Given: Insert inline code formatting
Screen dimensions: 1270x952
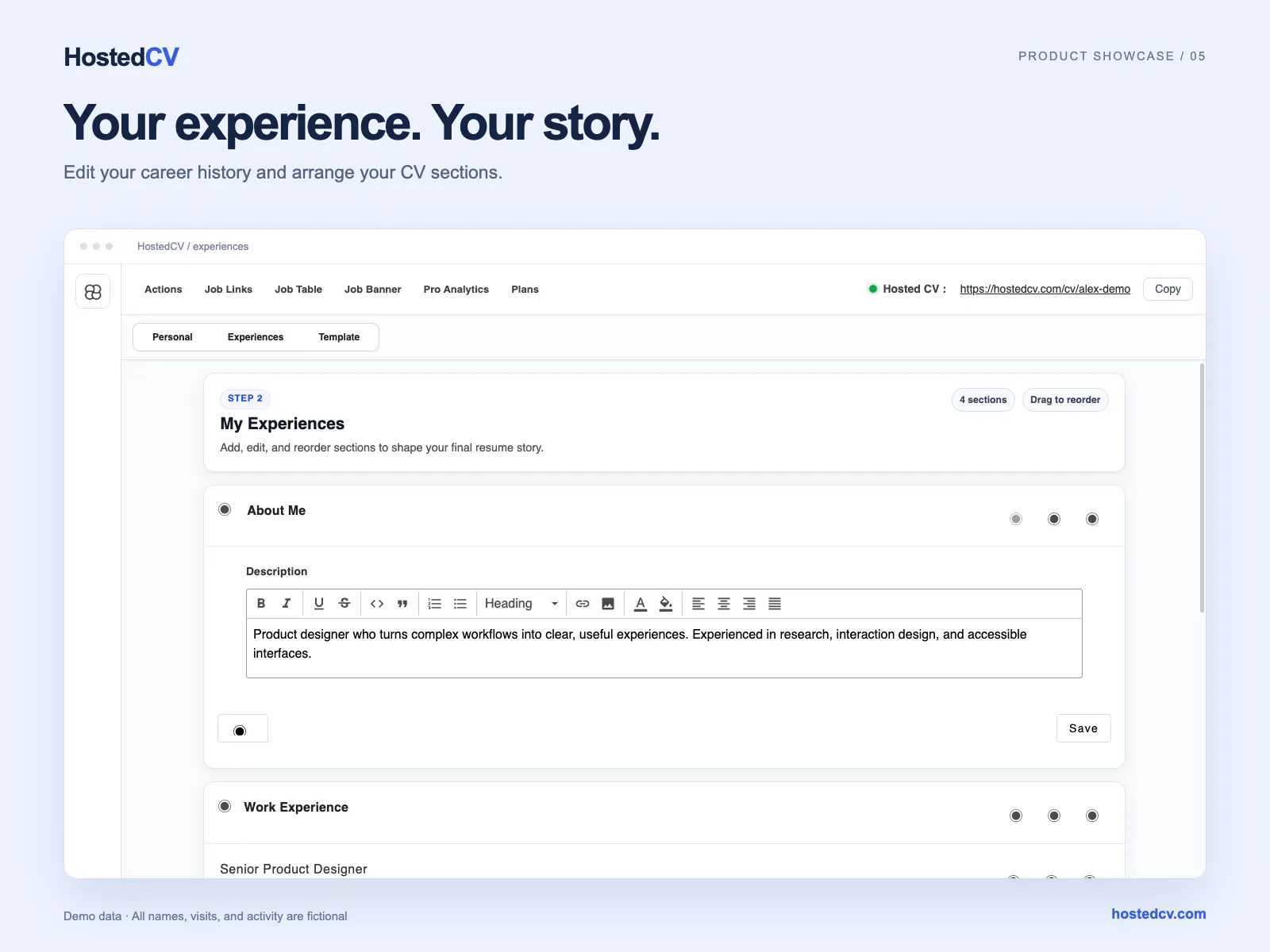Looking at the screenshot, I should click(377, 604).
